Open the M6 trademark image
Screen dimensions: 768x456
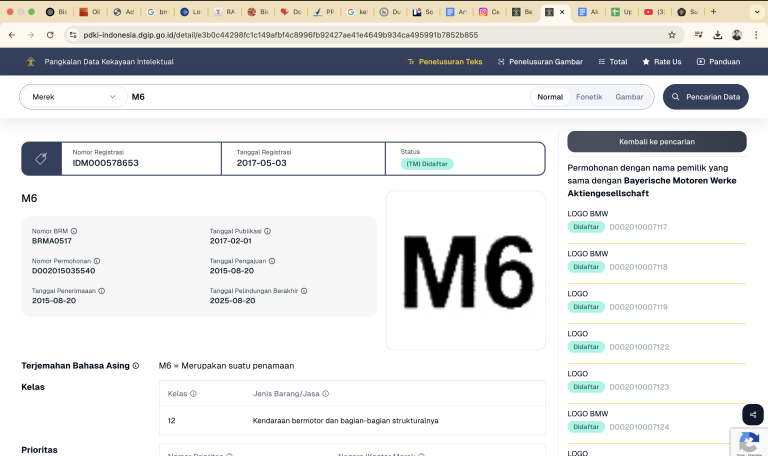click(466, 271)
